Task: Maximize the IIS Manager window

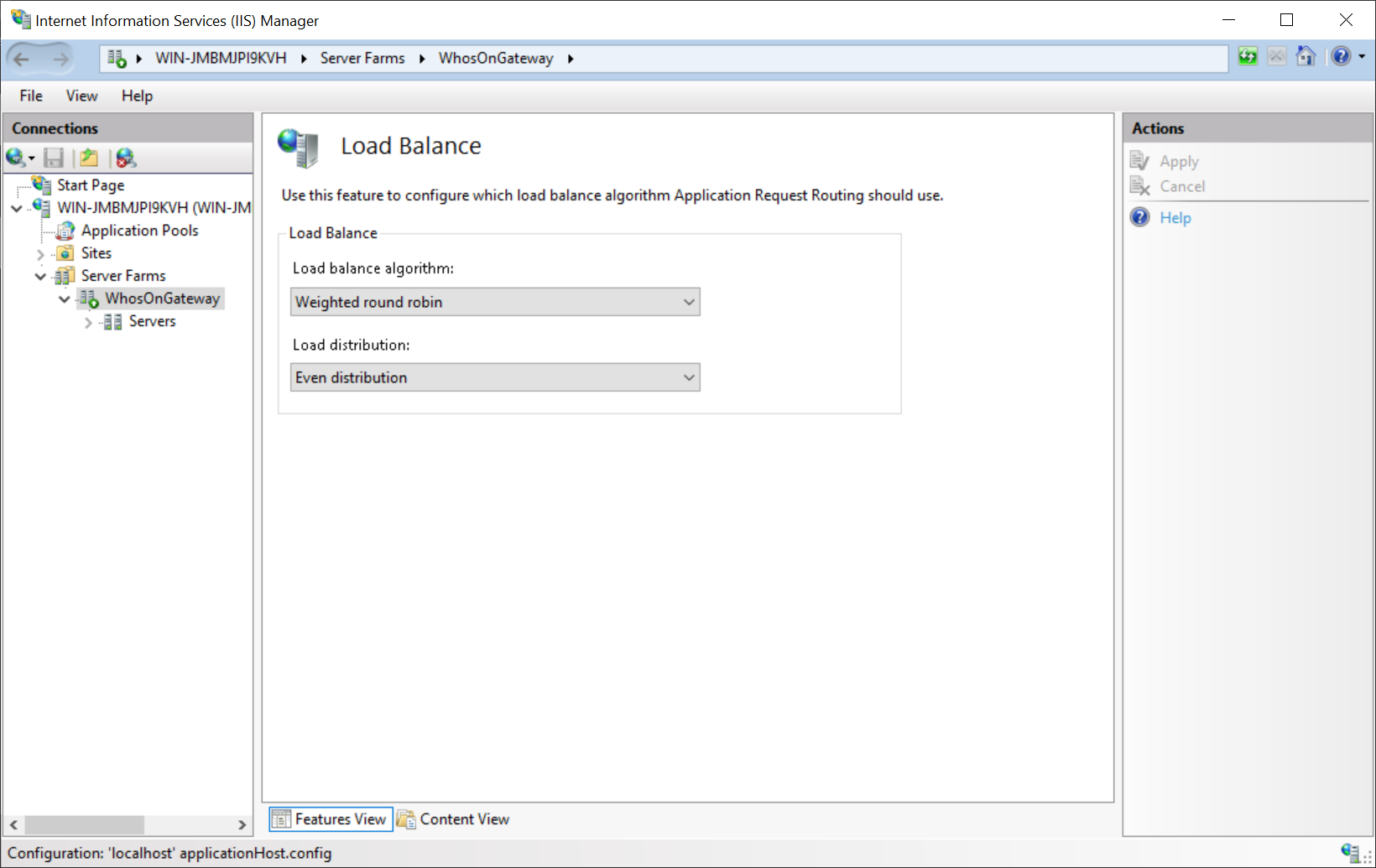Action: click(1286, 19)
